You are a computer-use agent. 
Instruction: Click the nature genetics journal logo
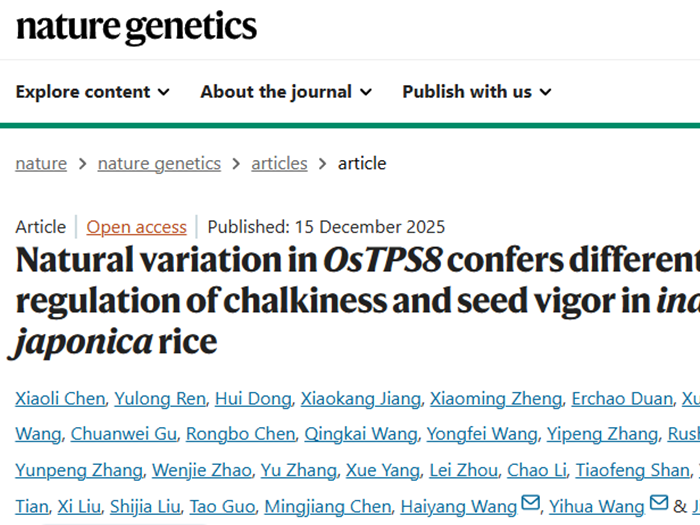click(x=137, y=27)
